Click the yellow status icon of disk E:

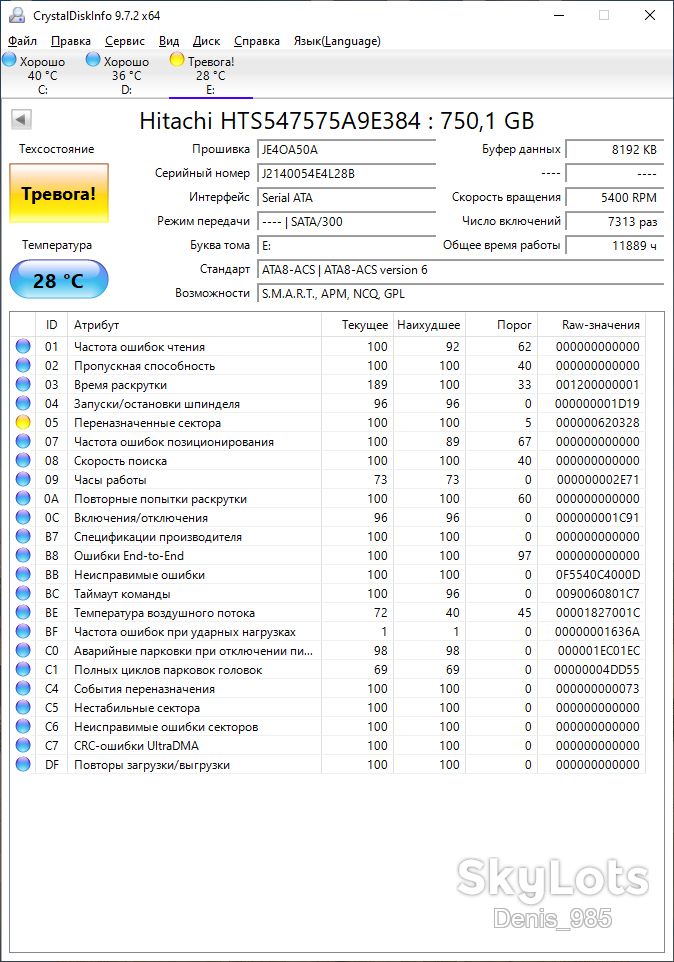pyautogui.click(x=177, y=60)
